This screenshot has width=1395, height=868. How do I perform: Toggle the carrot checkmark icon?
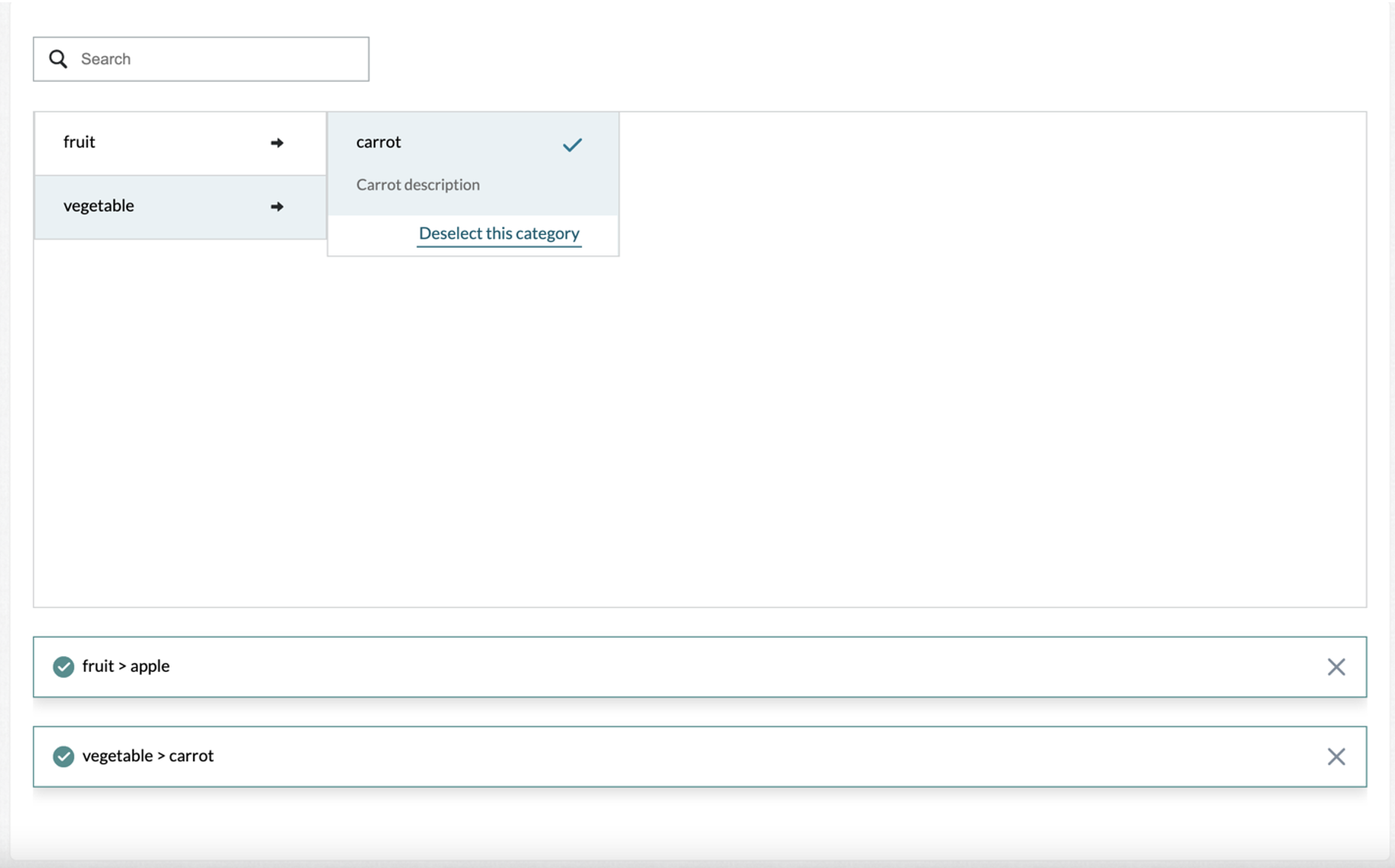pyautogui.click(x=572, y=144)
